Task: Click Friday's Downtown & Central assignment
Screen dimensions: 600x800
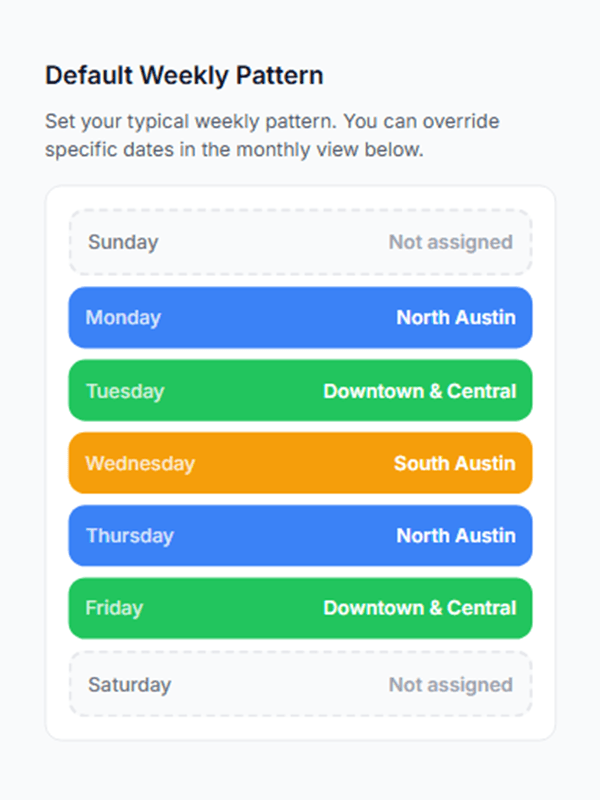Action: pyautogui.click(x=300, y=608)
